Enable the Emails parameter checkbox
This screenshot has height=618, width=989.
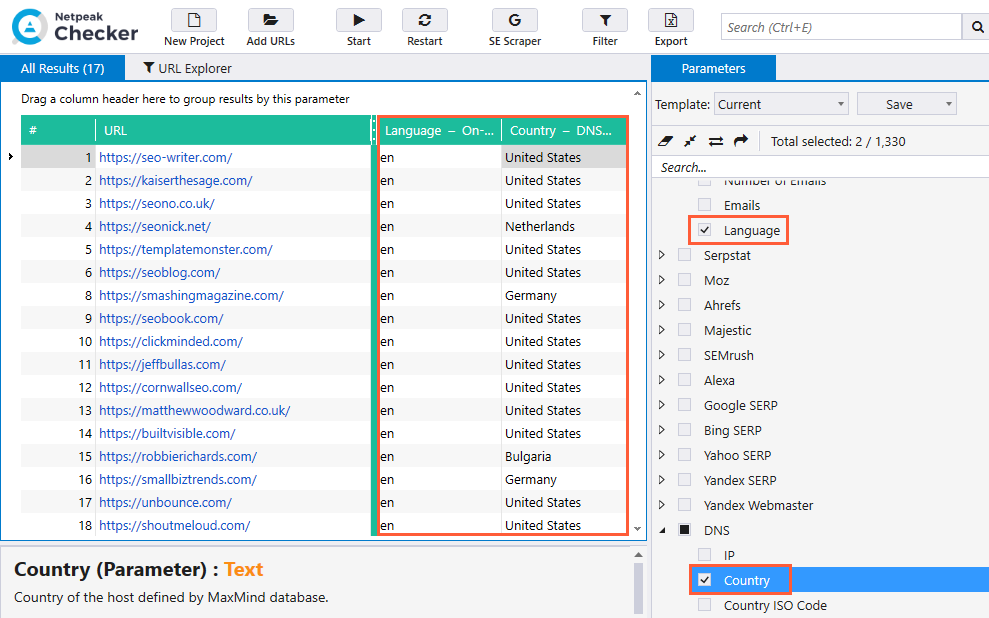click(705, 205)
